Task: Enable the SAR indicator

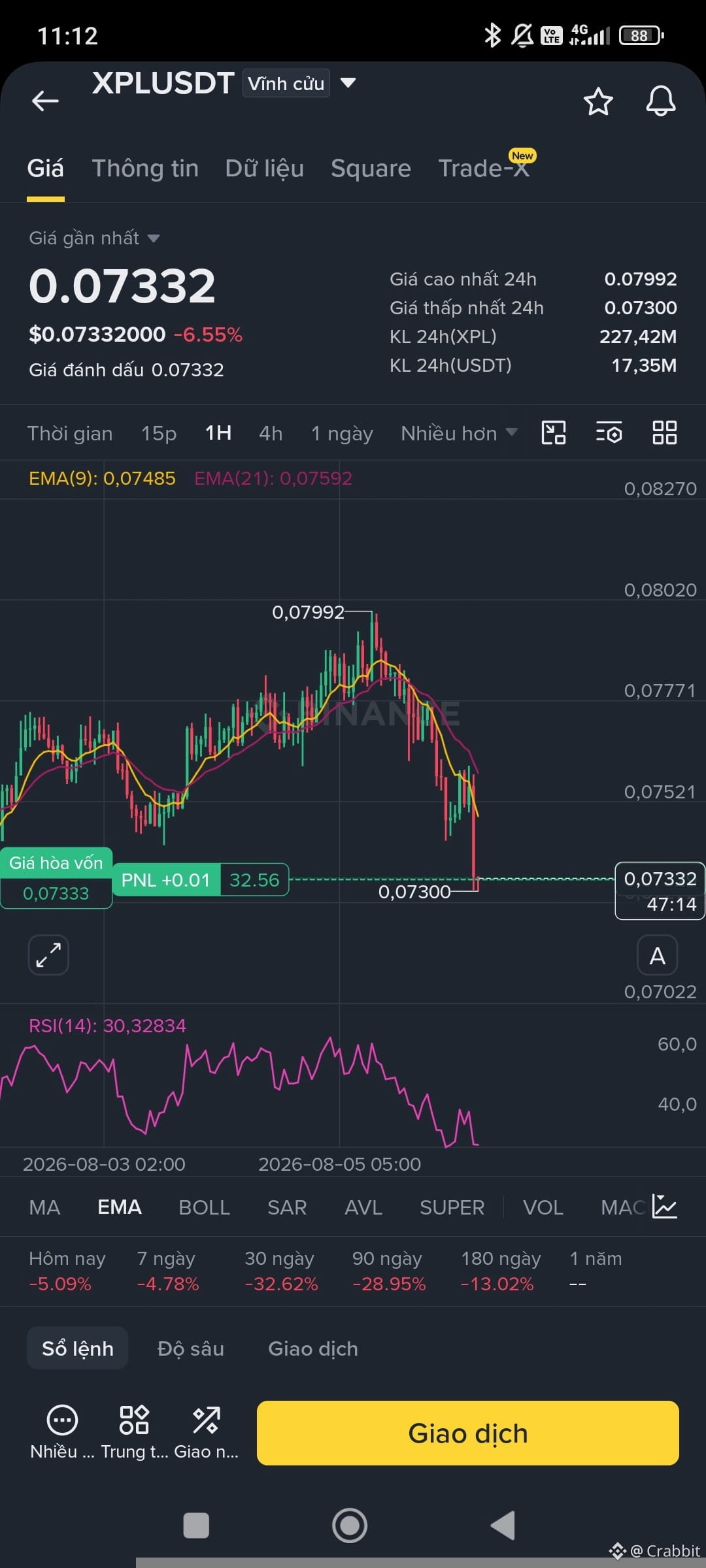Action: click(x=287, y=1207)
